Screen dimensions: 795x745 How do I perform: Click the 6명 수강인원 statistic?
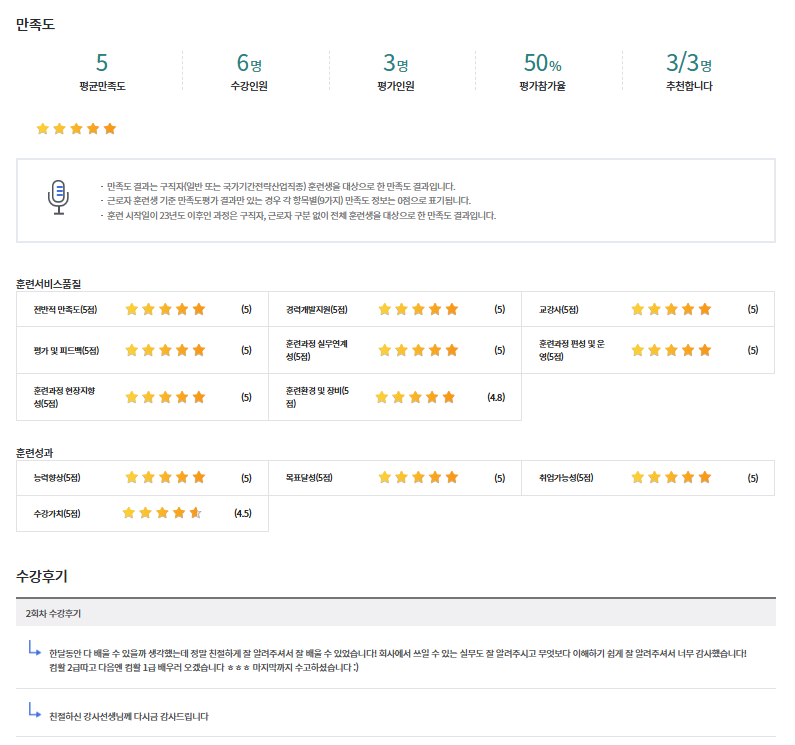249,72
